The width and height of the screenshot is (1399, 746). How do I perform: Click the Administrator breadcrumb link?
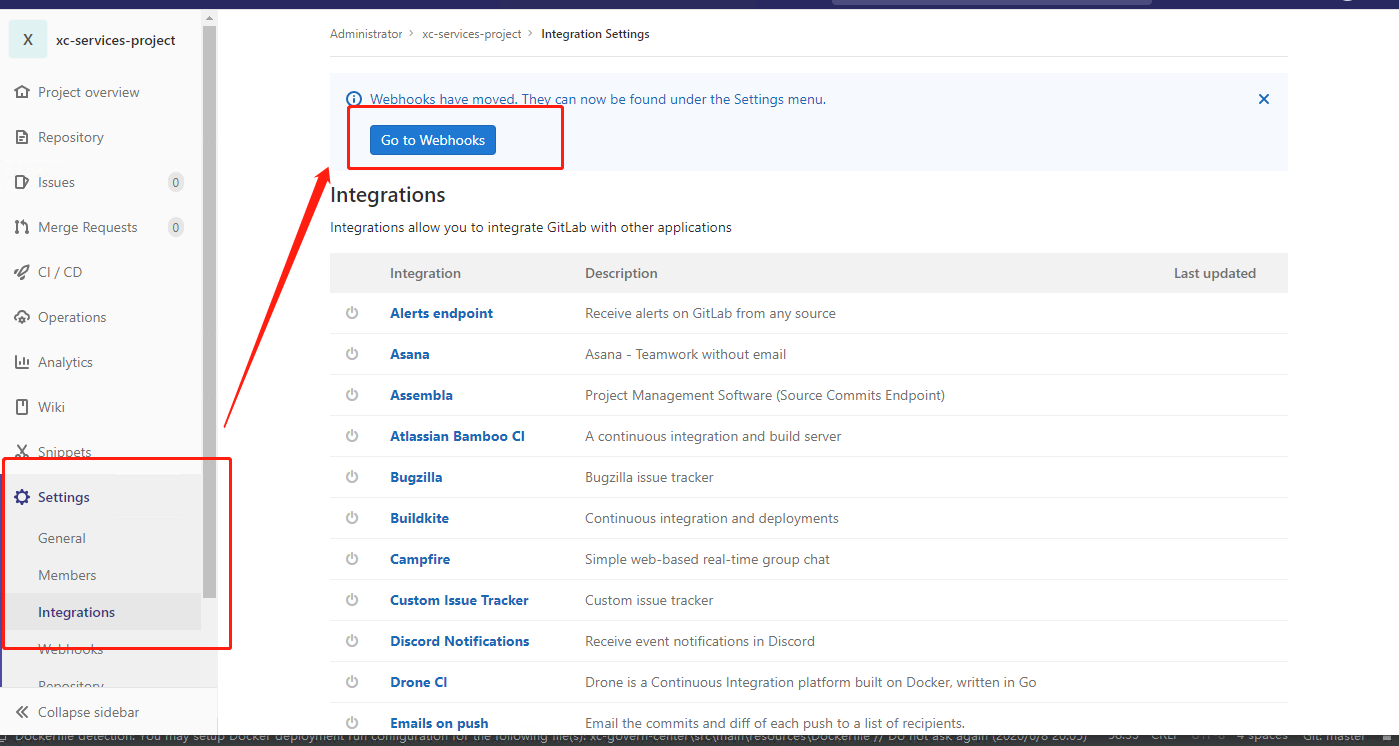pos(366,34)
